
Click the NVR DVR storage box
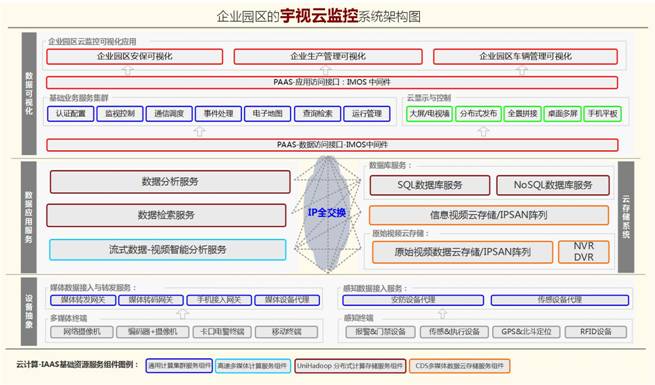coord(584,252)
